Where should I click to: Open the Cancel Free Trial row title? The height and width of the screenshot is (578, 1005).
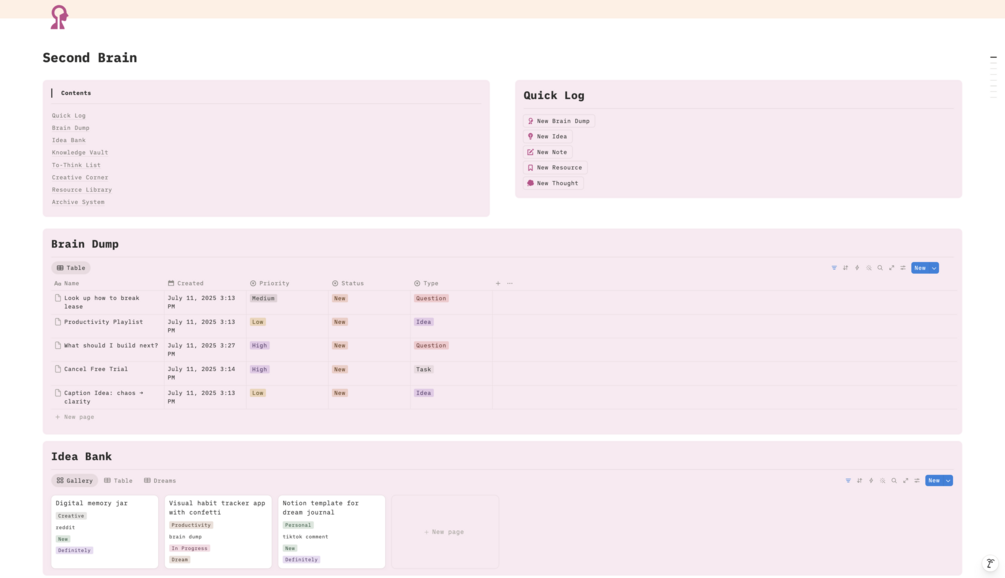[96, 369]
